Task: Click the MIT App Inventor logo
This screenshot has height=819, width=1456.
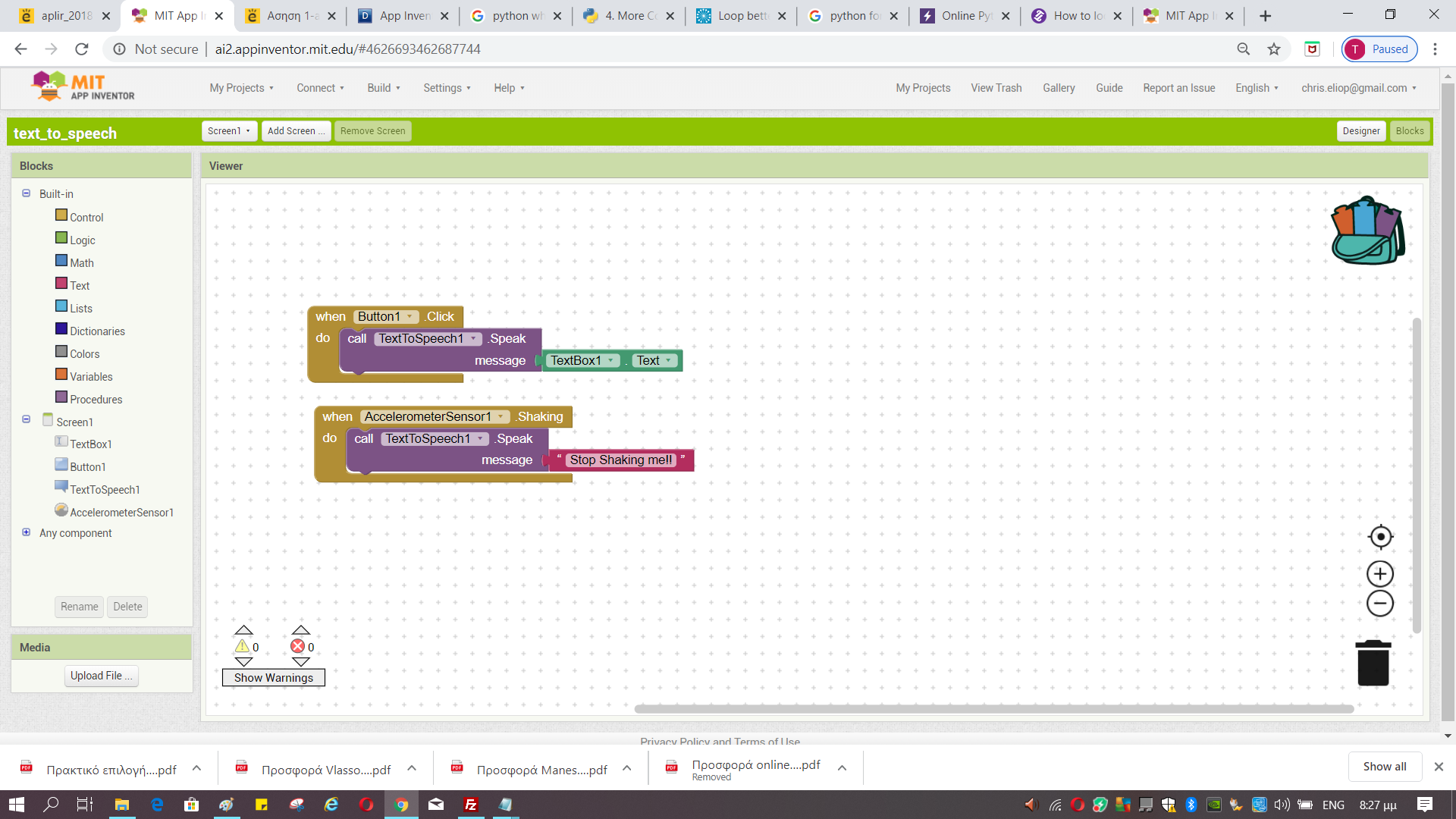Action: 83,86
